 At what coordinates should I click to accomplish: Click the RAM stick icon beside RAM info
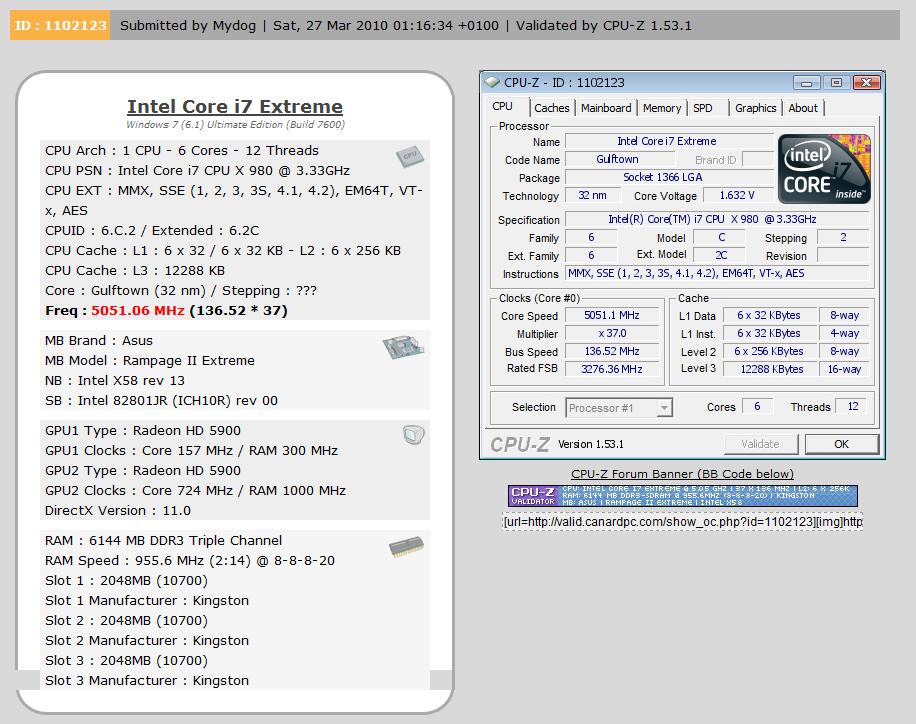406,547
